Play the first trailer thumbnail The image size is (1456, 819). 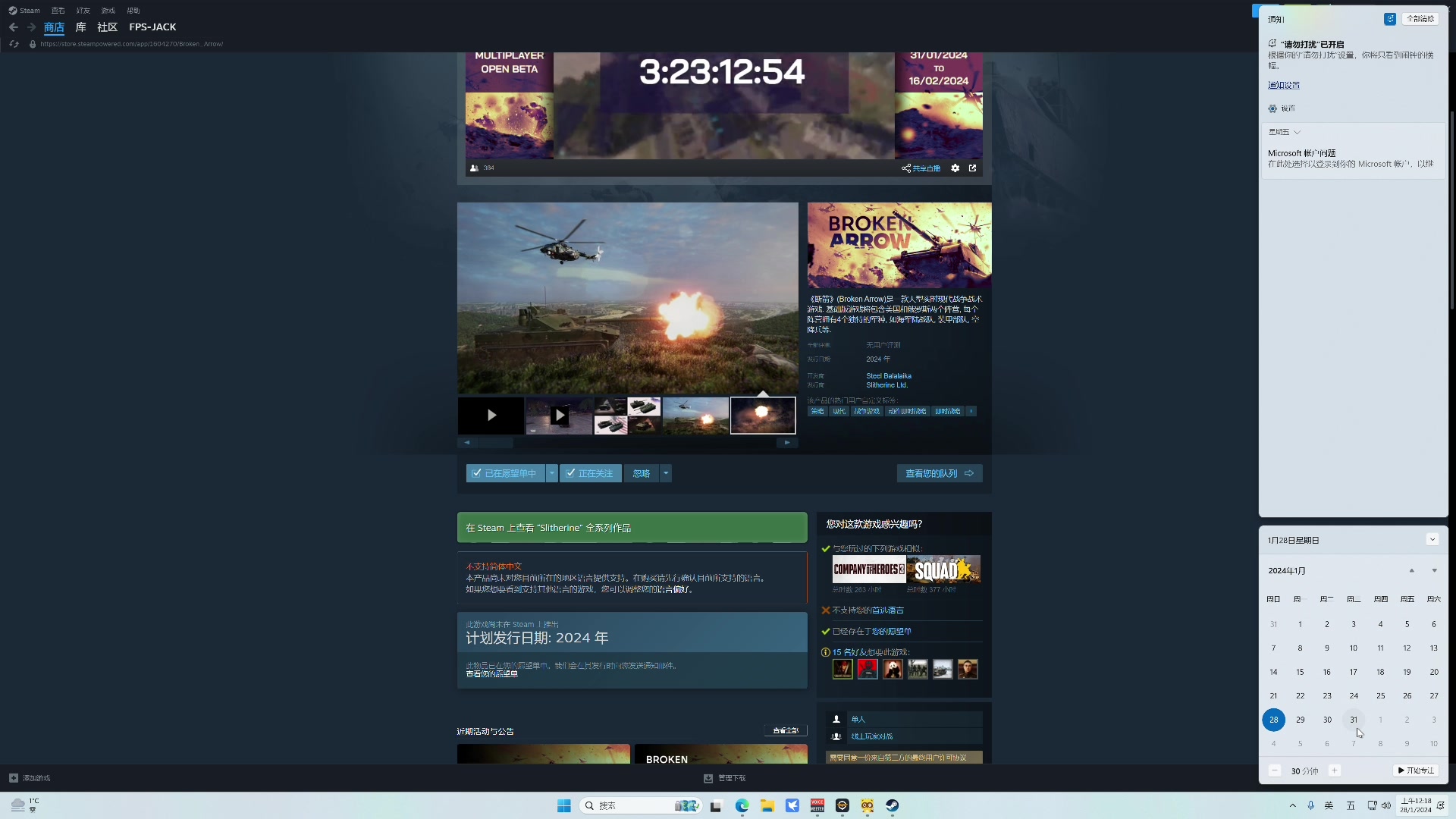(x=491, y=416)
